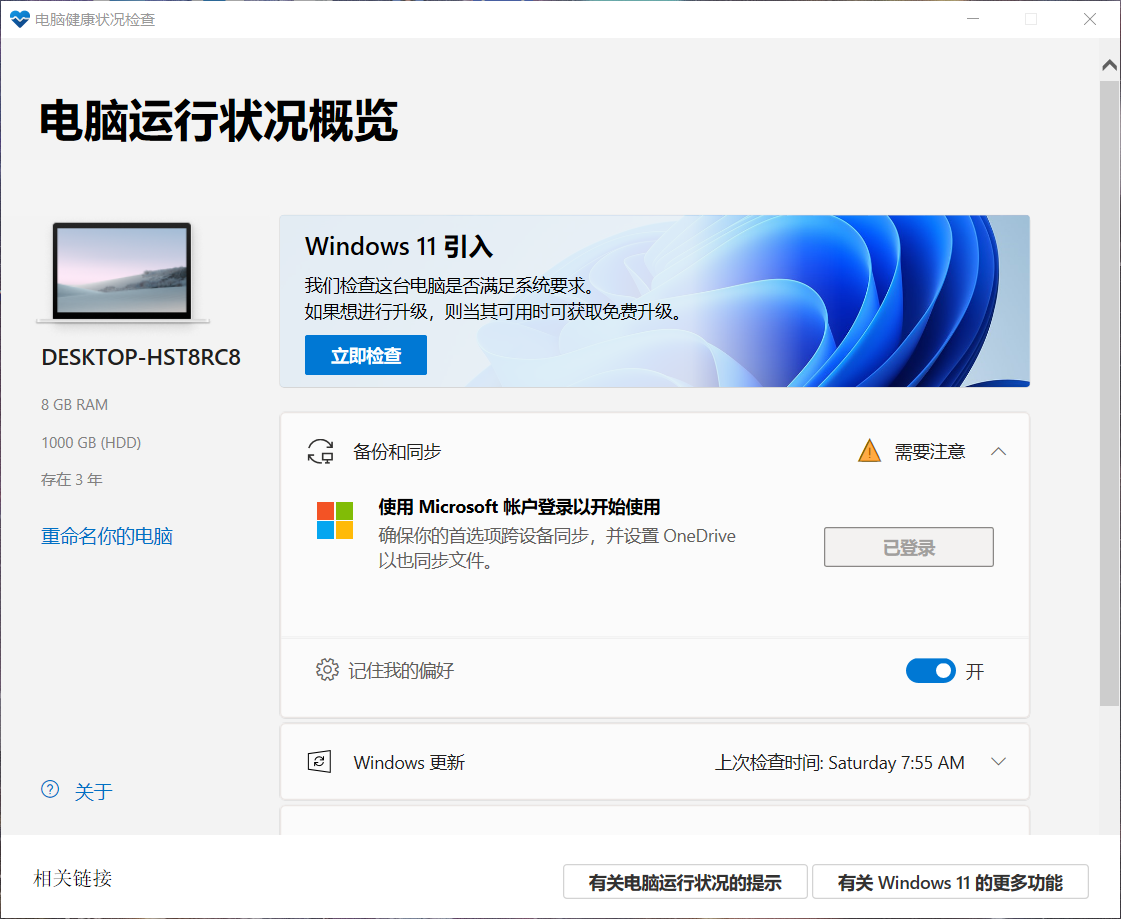Click the laptop device image
This screenshot has width=1121, height=919.
point(122,271)
